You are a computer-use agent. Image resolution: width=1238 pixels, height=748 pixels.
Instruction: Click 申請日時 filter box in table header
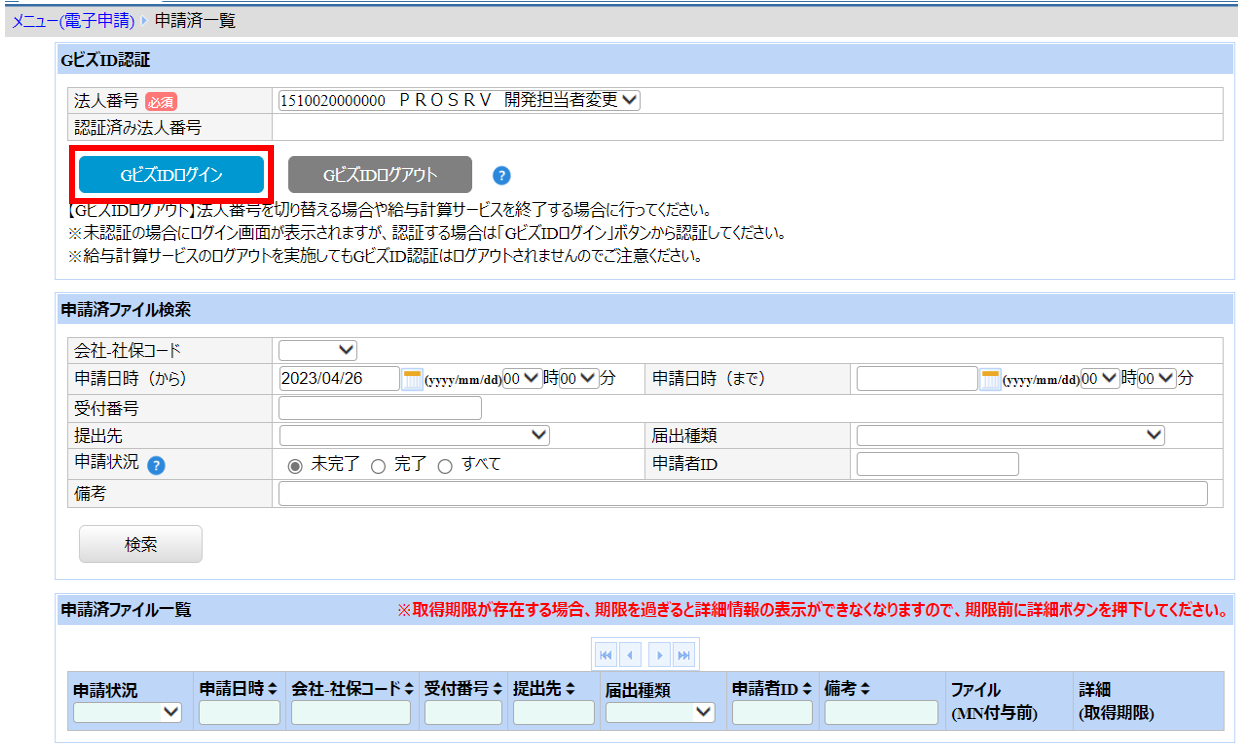point(240,712)
